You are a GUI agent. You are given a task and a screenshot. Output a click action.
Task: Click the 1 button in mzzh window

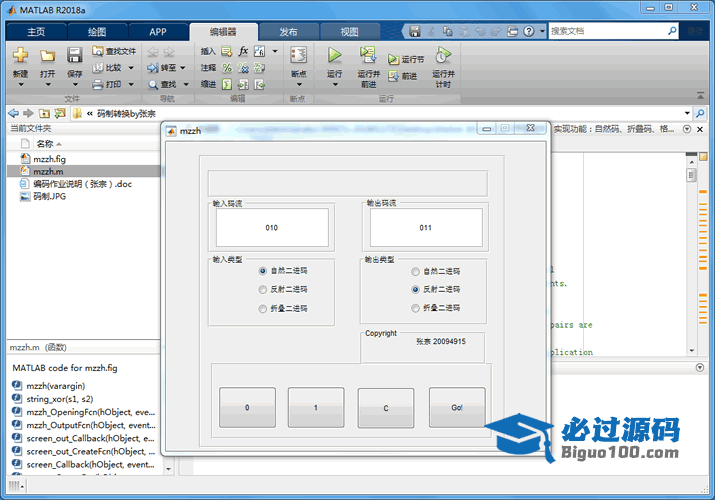(x=316, y=407)
